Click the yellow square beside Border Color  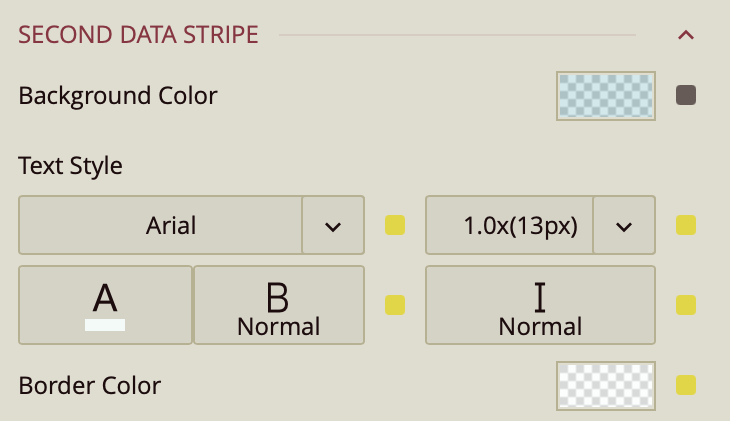pyautogui.click(x=686, y=385)
